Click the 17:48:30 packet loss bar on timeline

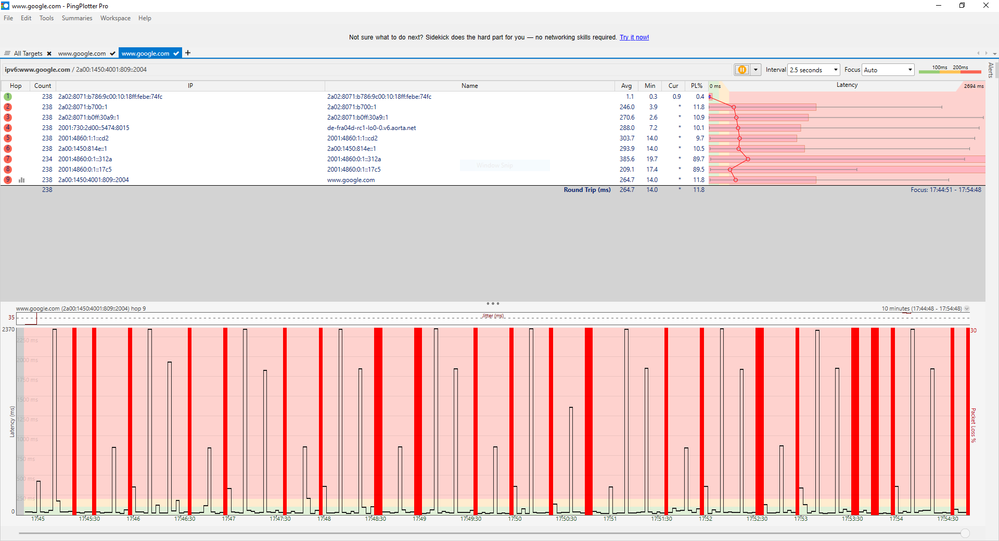378,421
